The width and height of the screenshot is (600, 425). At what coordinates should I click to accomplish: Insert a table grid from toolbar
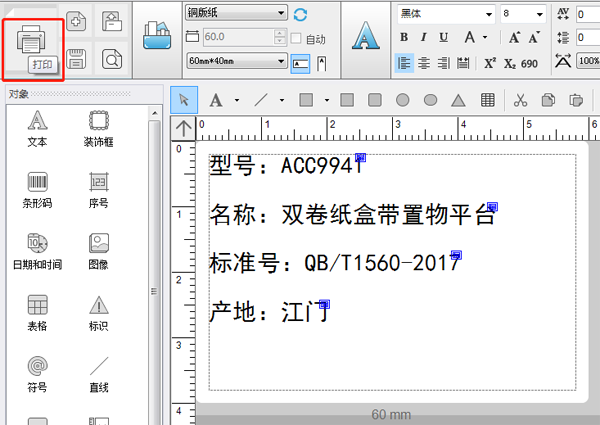(x=488, y=100)
